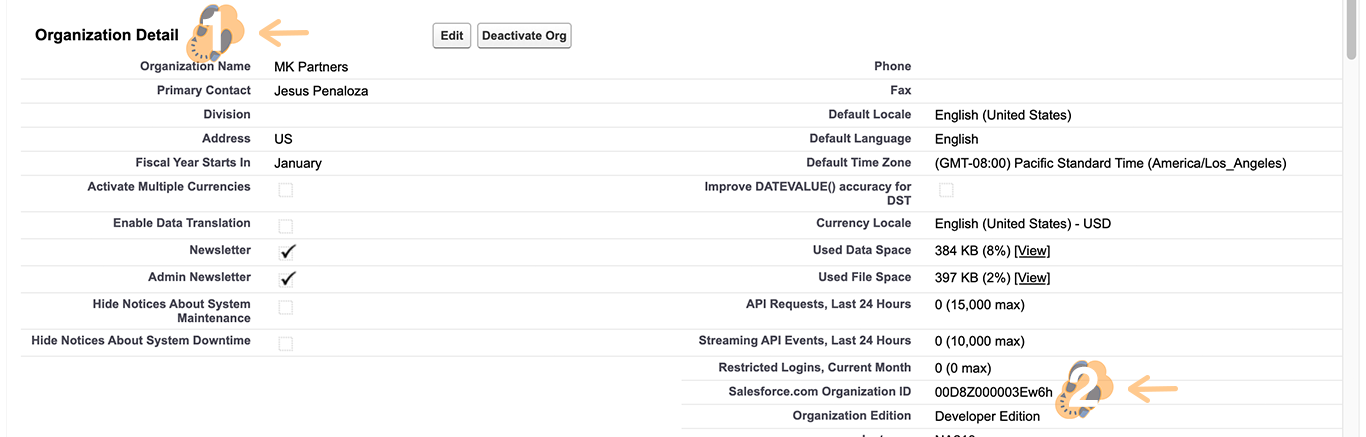Open the View link for Used File Space
Screen dimensions: 1366x437
[x=1032, y=278]
